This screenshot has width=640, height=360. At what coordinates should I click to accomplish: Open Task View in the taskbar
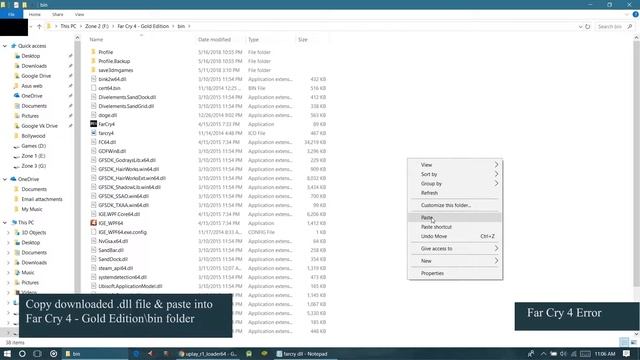click(37, 354)
